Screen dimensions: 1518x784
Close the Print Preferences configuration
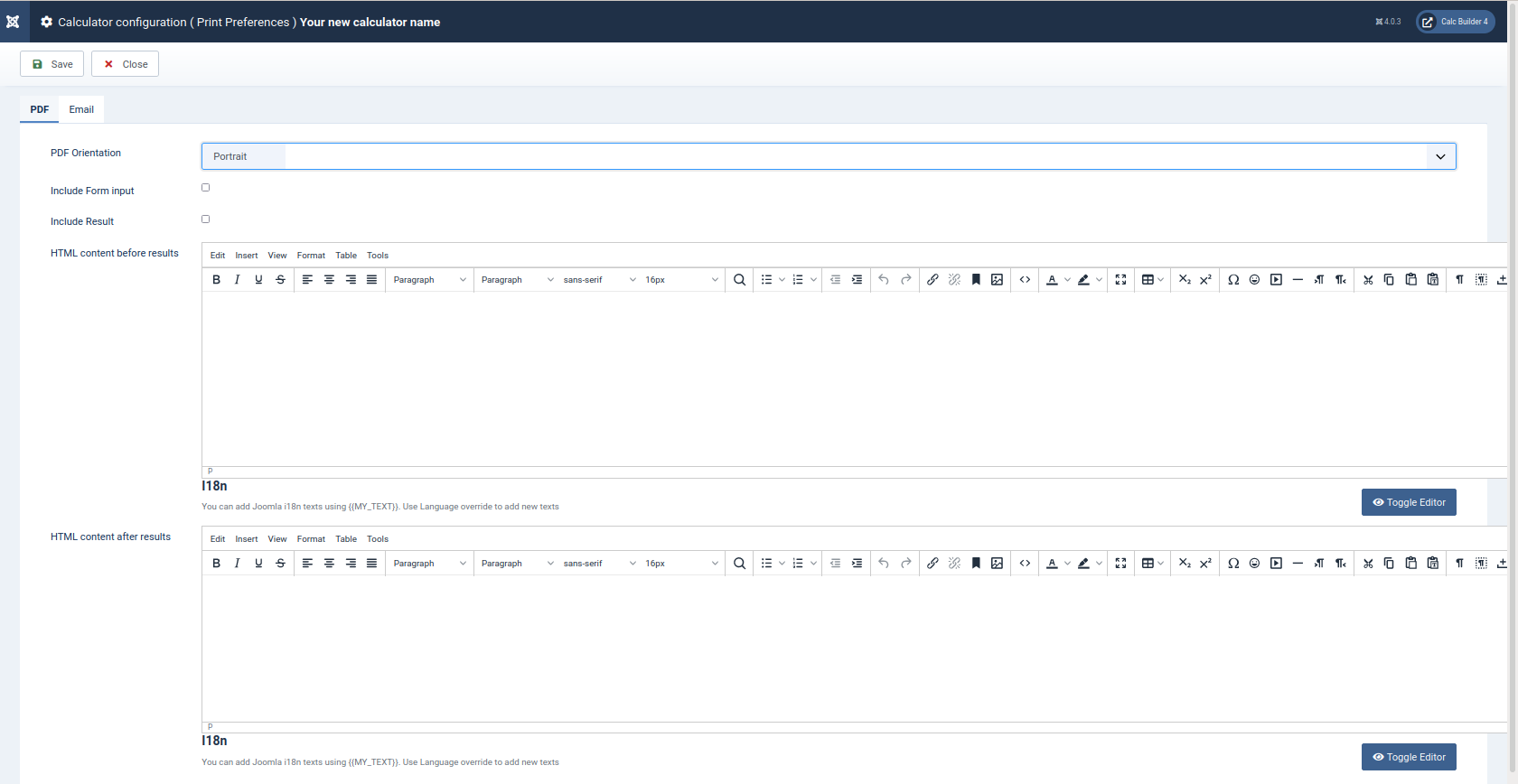point(125,64)
